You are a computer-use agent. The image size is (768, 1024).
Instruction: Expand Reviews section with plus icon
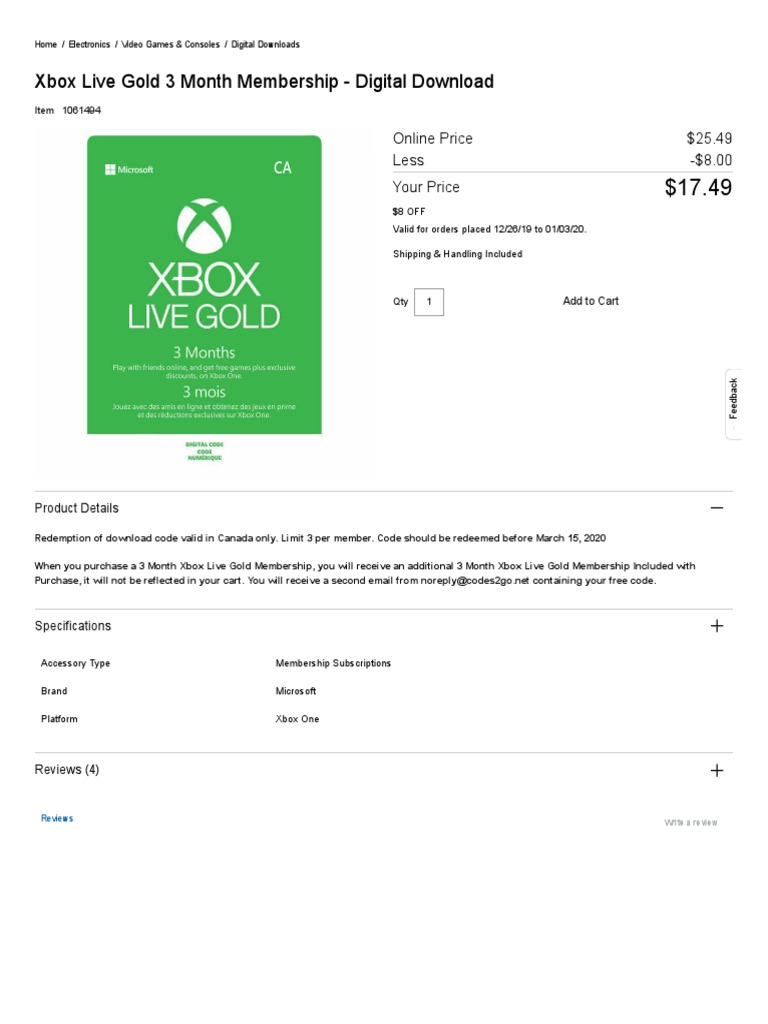click(x=716, y=771)
